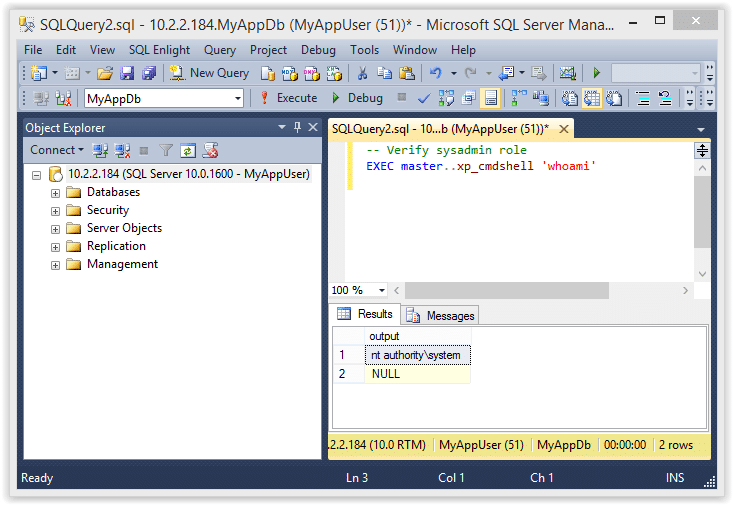Expand the Server Objects node
Image resolution: width=733 pixels, height=505 pixels.
(x=55, y=229)
